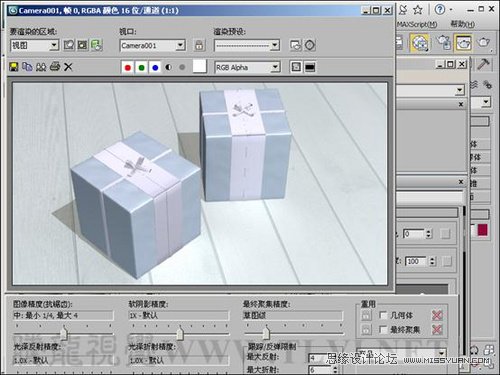Open the MAXScript menu
The width and height of the screenshot is (500, 375).
click(x=417, y=24)
